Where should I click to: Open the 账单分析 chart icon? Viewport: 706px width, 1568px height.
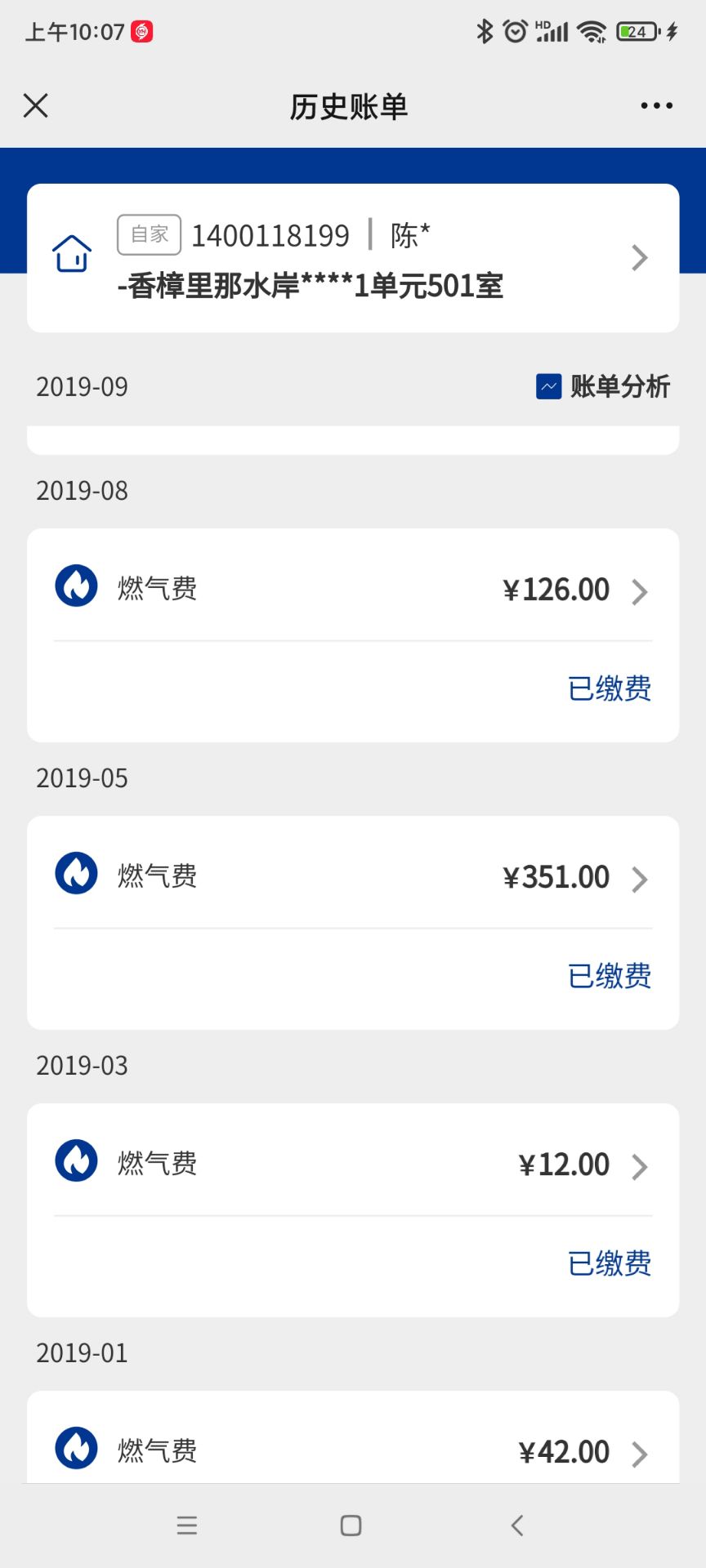pyautogui.click(x=548, y=386)
